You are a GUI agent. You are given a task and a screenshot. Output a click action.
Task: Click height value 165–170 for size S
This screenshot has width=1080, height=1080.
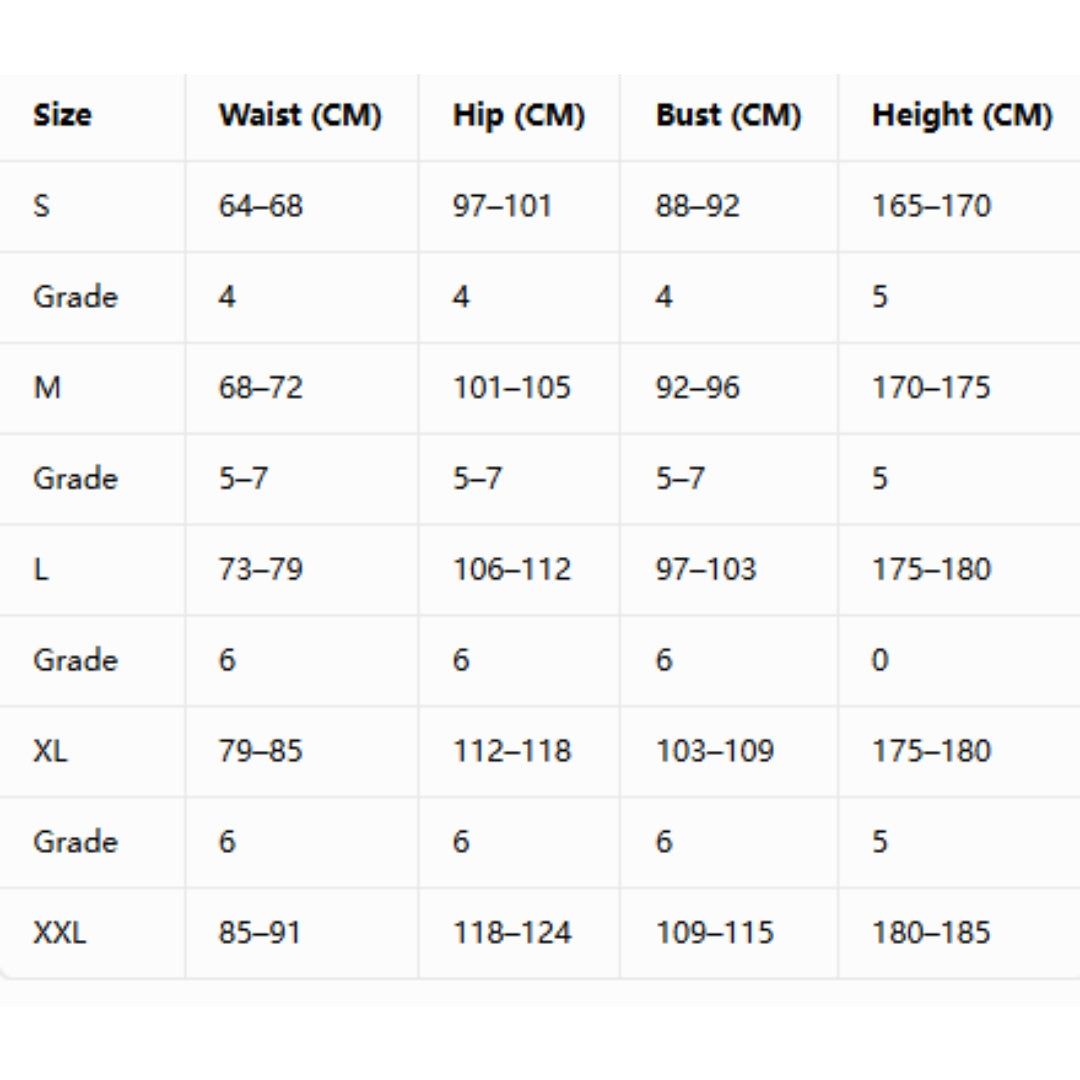(931, 206)
